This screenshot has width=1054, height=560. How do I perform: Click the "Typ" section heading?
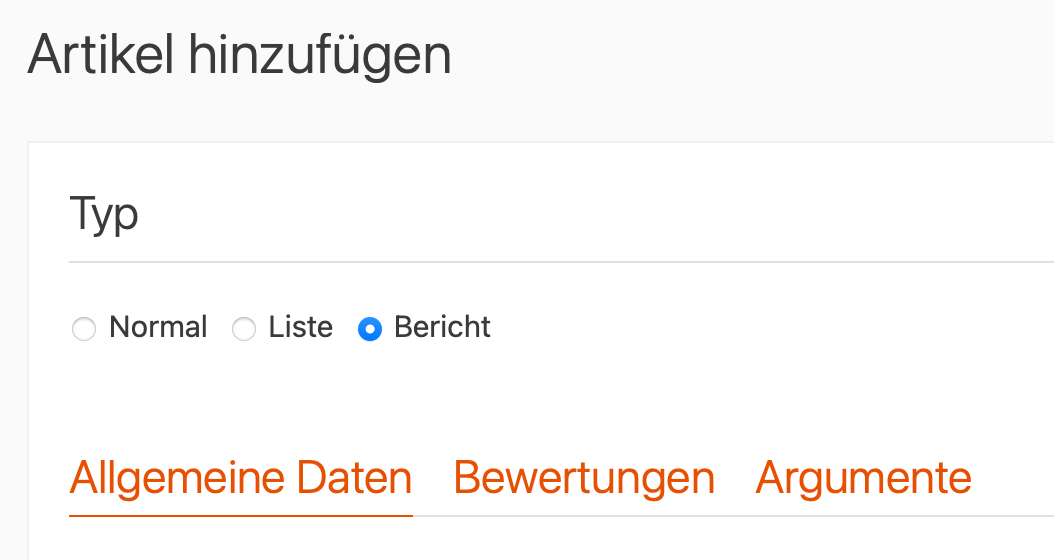[104, 214]
